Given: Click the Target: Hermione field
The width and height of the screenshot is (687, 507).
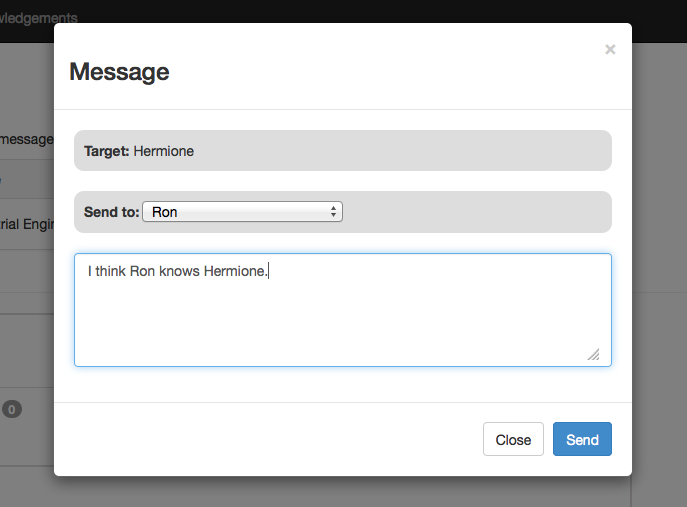Looking at the screenshot, I should click(342, 151).
